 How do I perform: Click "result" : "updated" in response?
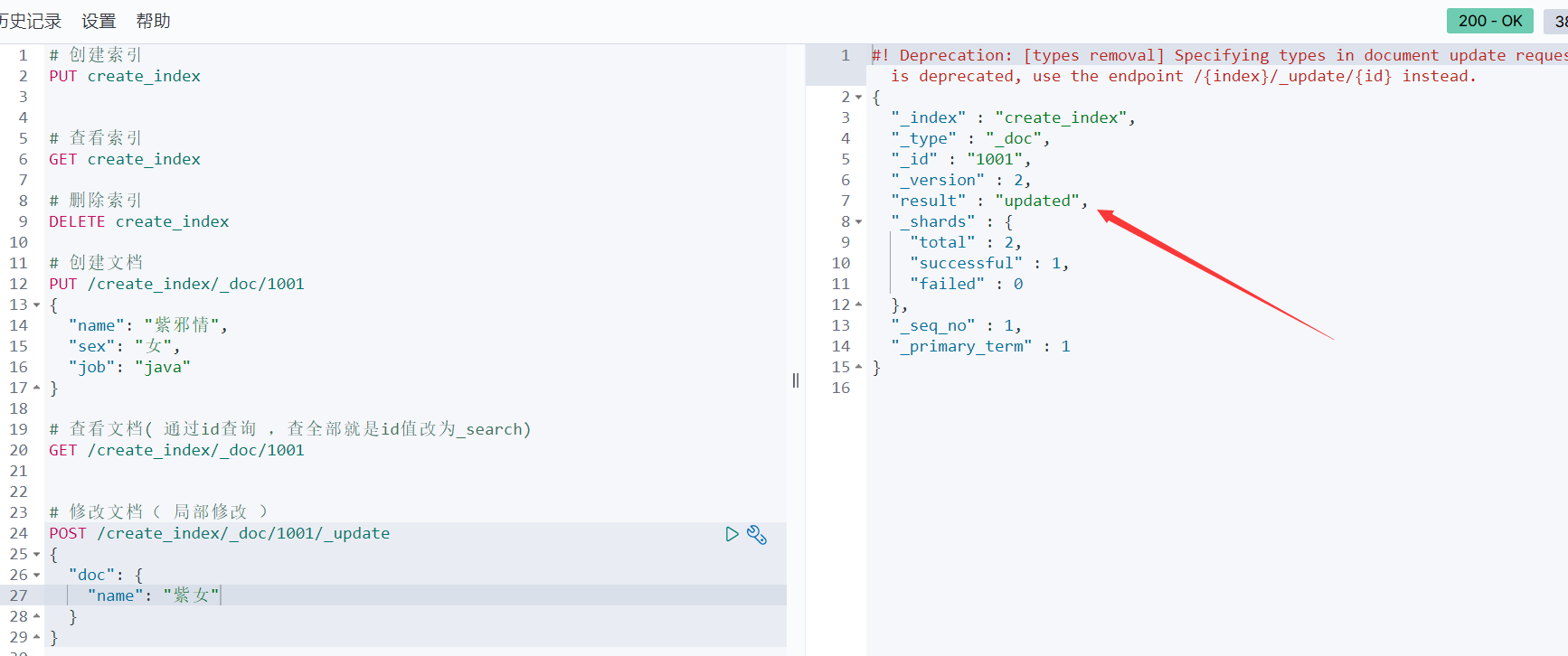pyautogui.click(x=989, y=201)
